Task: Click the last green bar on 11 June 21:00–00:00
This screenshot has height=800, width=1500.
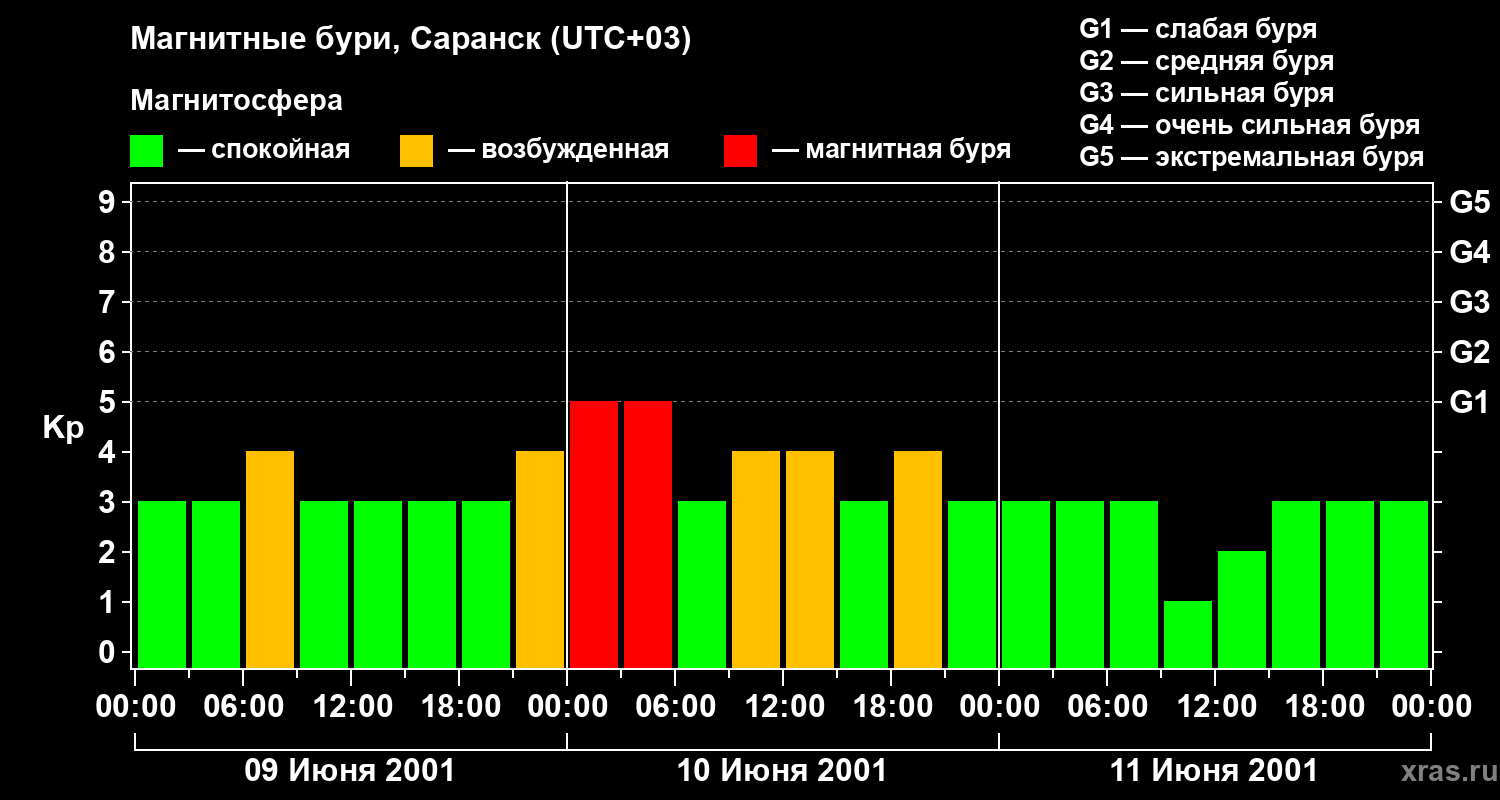Action: pos(1404,584)
